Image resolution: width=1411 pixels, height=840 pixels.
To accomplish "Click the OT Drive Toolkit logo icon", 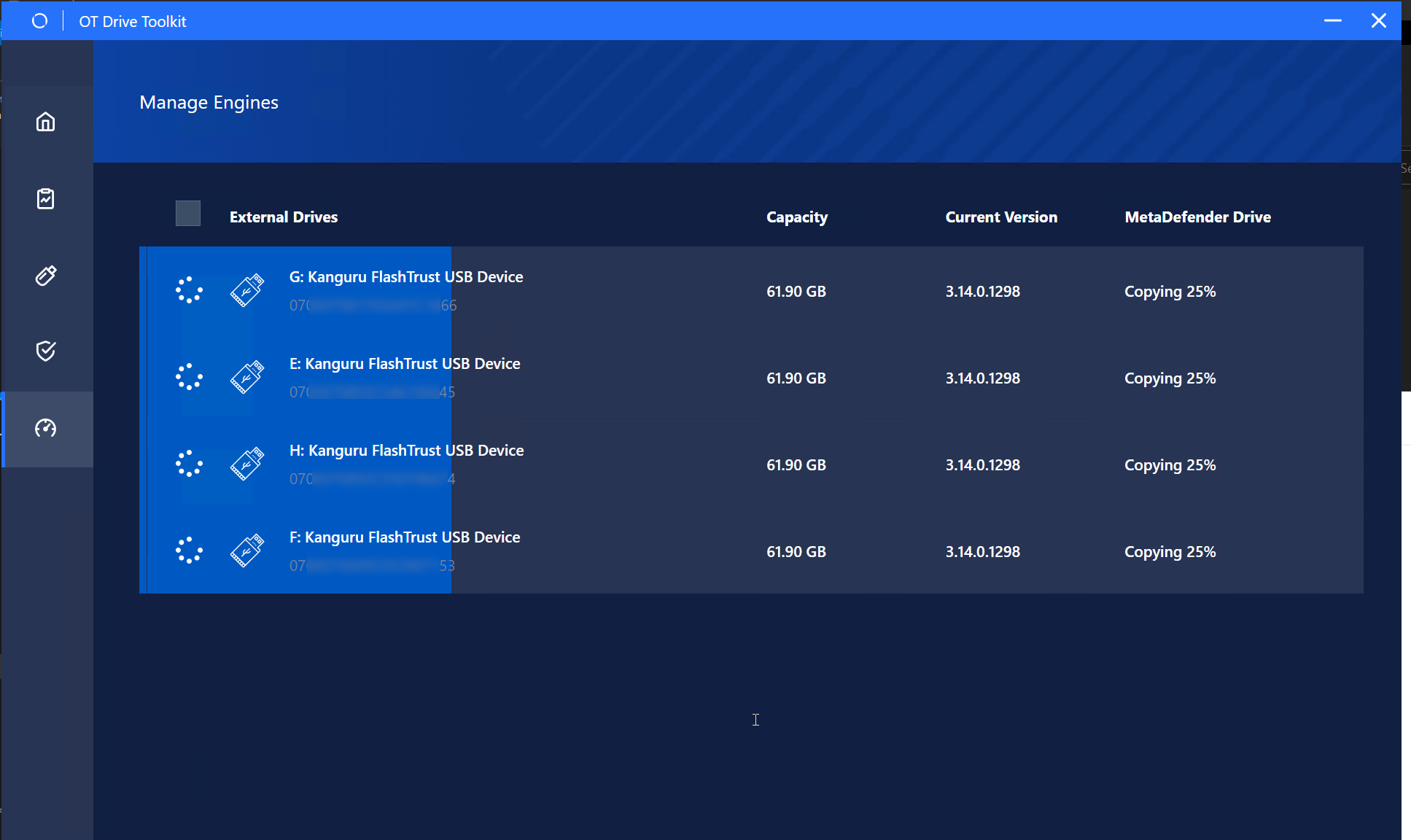I will coord(40,21).
